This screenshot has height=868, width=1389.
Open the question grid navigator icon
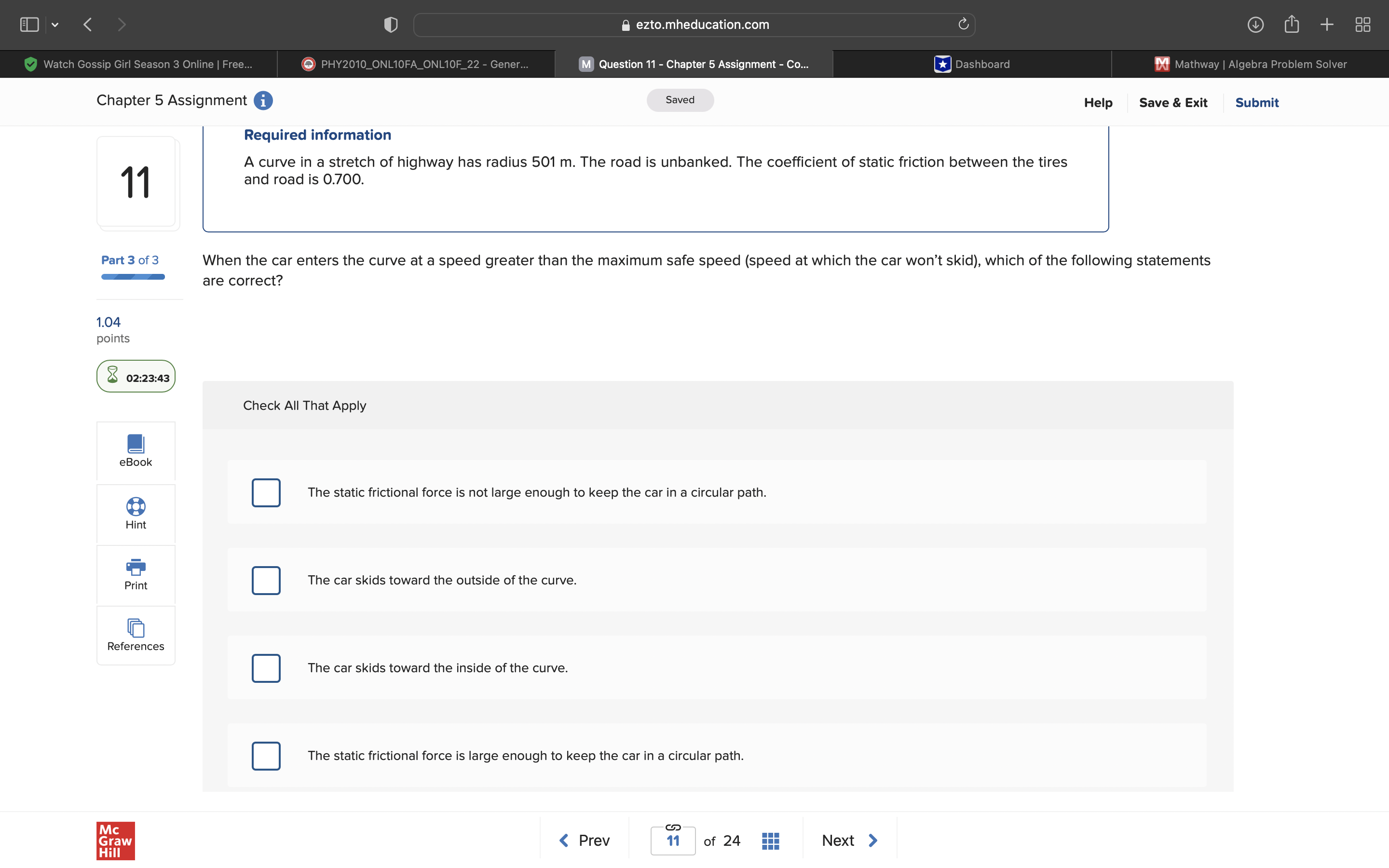[x=770, y=841]
